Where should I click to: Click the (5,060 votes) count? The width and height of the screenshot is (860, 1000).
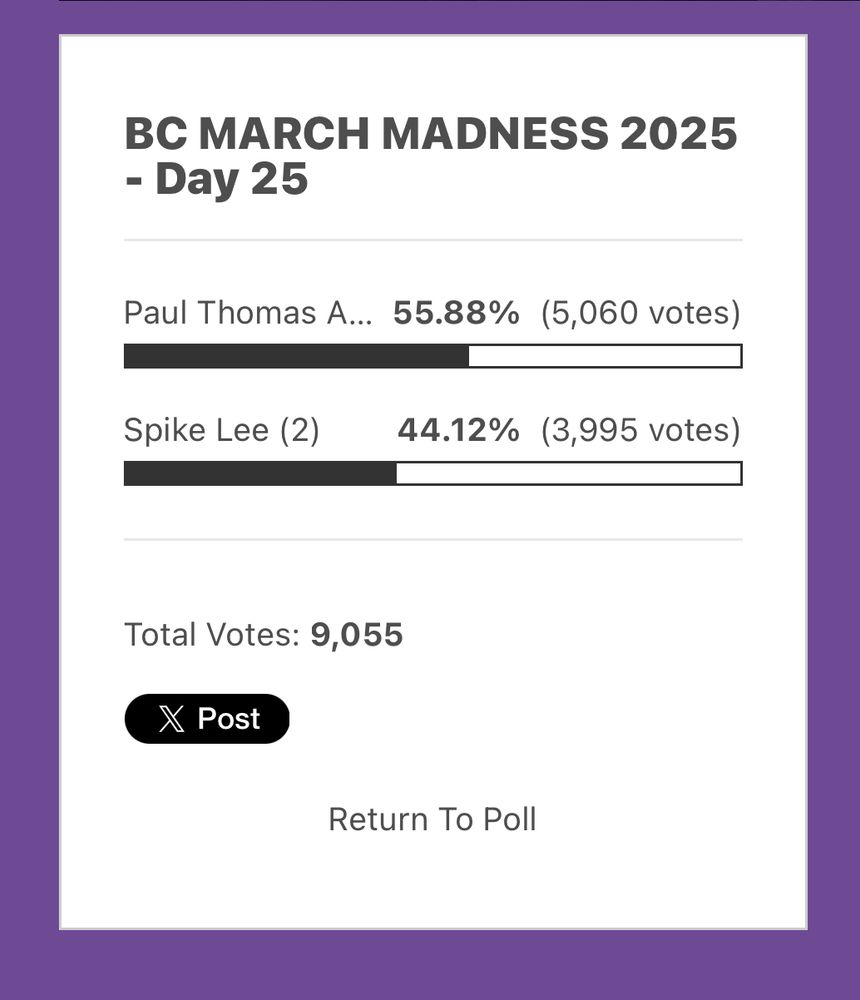(x=641, y=313)
